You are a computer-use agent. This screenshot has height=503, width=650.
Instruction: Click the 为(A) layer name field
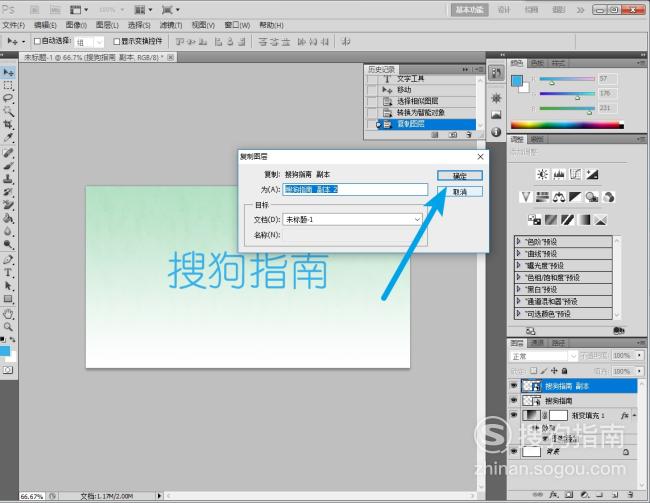[x=355, y=190]
